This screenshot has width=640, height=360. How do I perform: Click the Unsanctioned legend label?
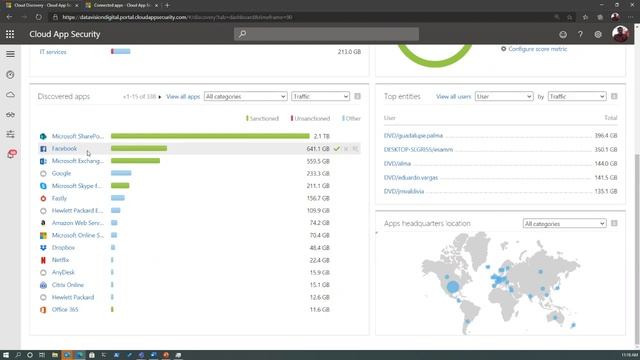tap(312, 118)
